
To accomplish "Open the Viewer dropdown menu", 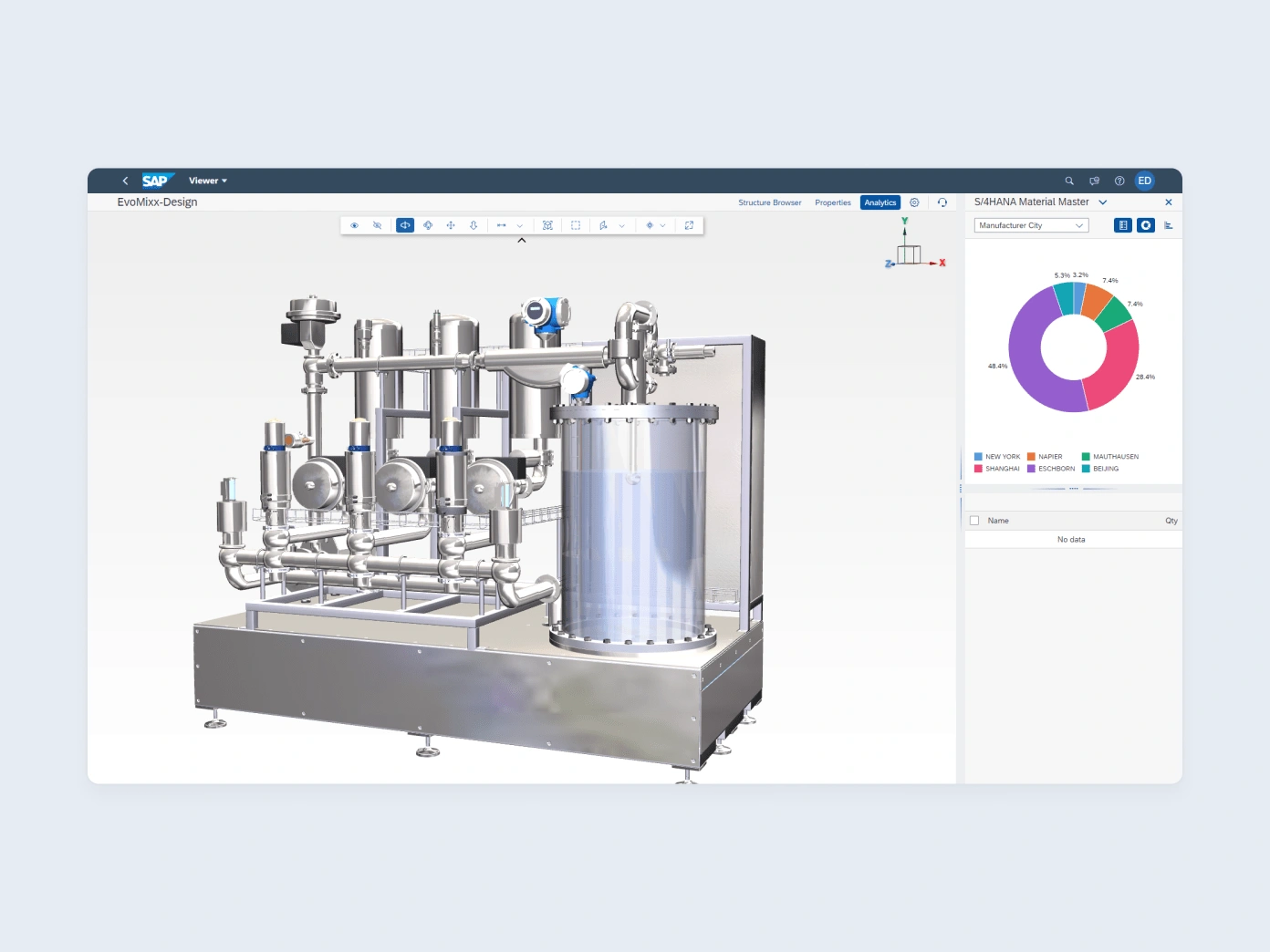I will [208, 181].
